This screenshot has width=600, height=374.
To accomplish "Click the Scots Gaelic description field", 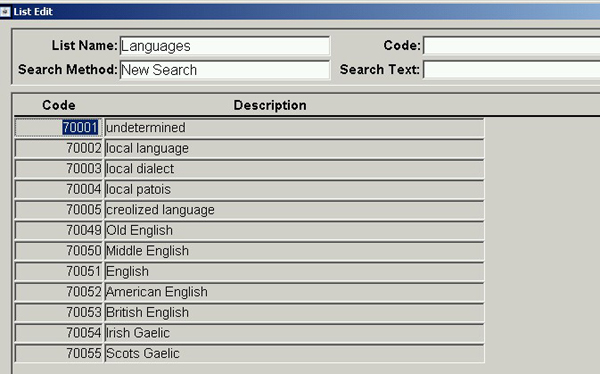I will point(294,353).
